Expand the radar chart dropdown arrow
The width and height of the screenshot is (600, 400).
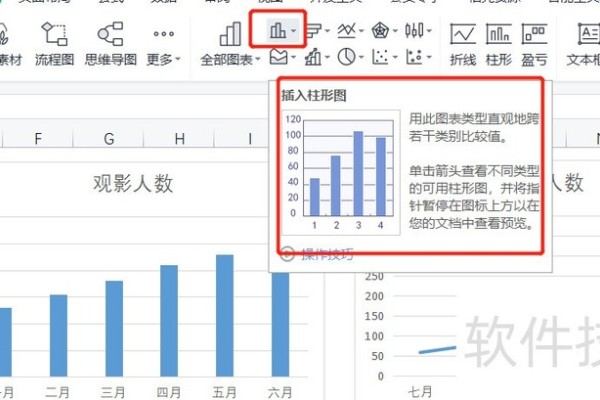395,30
